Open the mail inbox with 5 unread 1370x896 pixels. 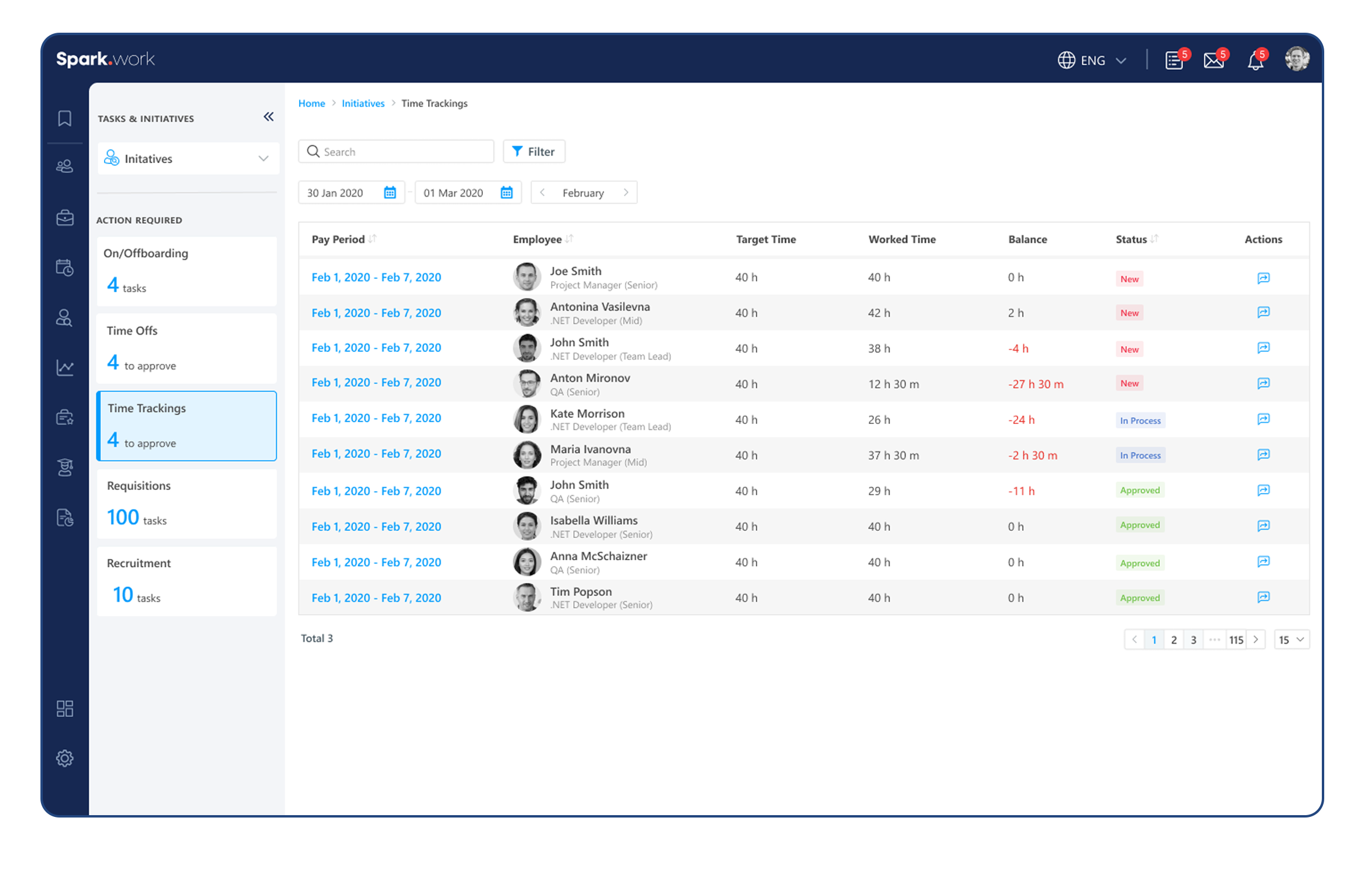[x=1214, y=59]
